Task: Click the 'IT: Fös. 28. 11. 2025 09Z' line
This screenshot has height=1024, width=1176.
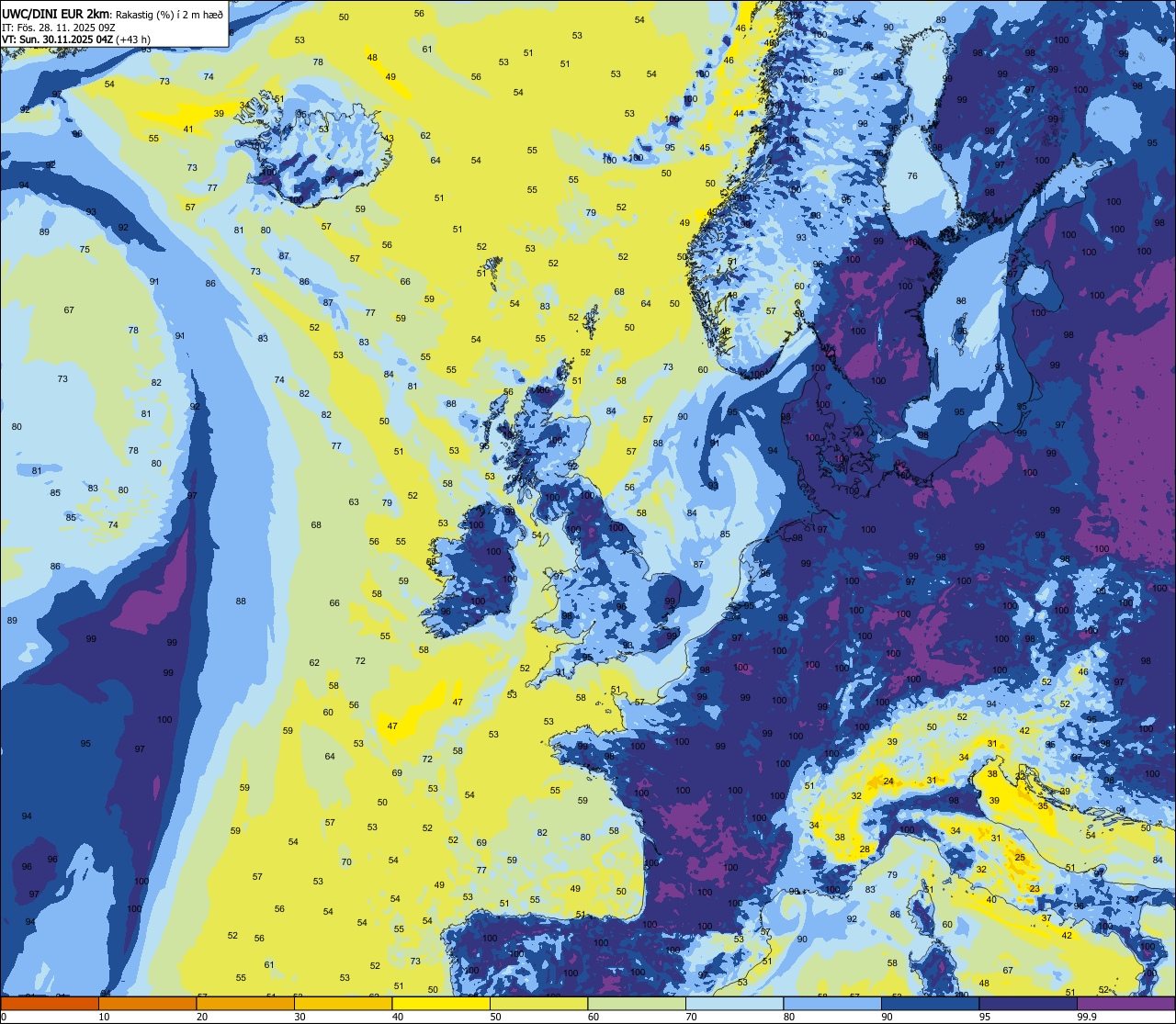Action: (x=58, y=27)
